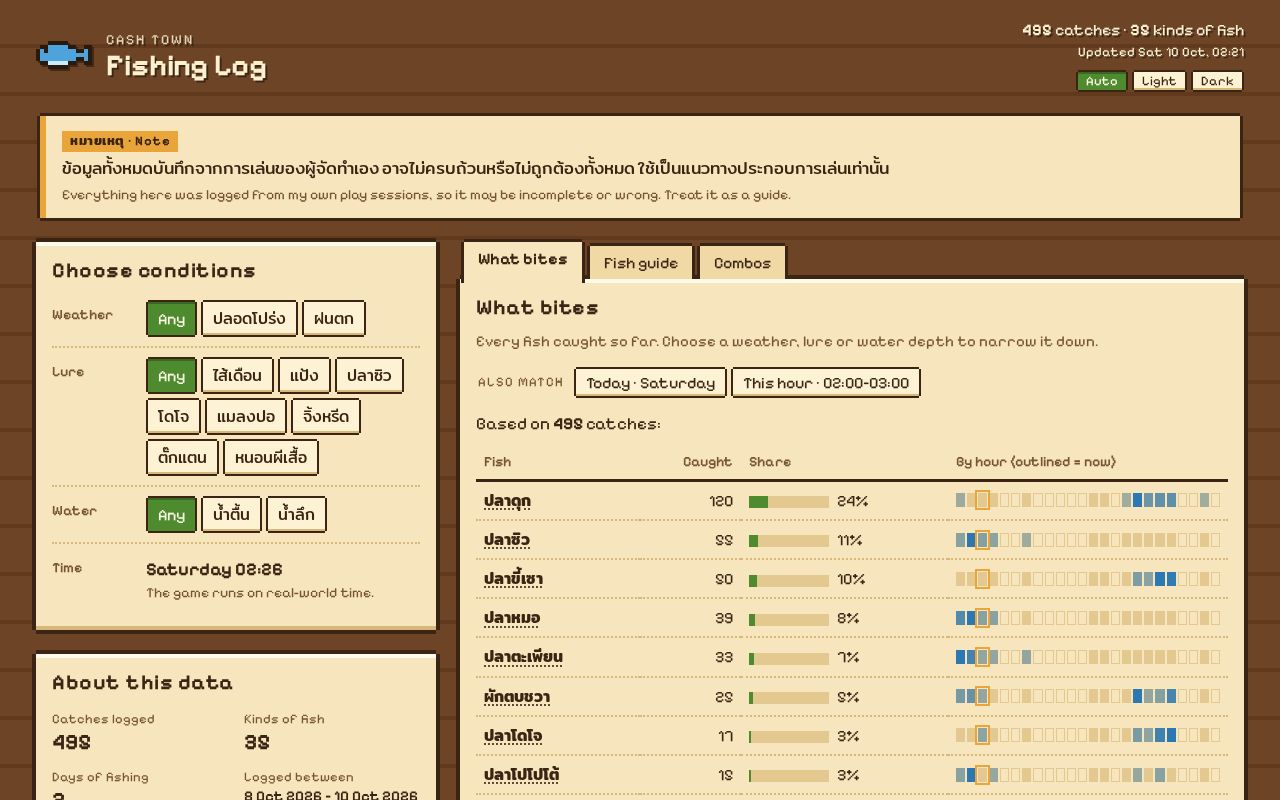Pick the ไส้เดือน lure
The width and height of the screenshot is (1280, 800).
pyautogui.click(x=237, y=376)
